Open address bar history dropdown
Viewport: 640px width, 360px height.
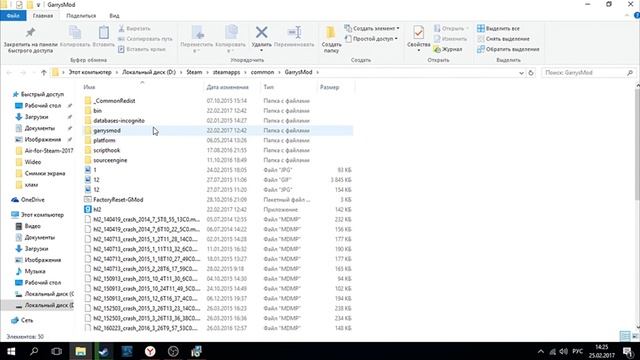(x=521, y=73)
